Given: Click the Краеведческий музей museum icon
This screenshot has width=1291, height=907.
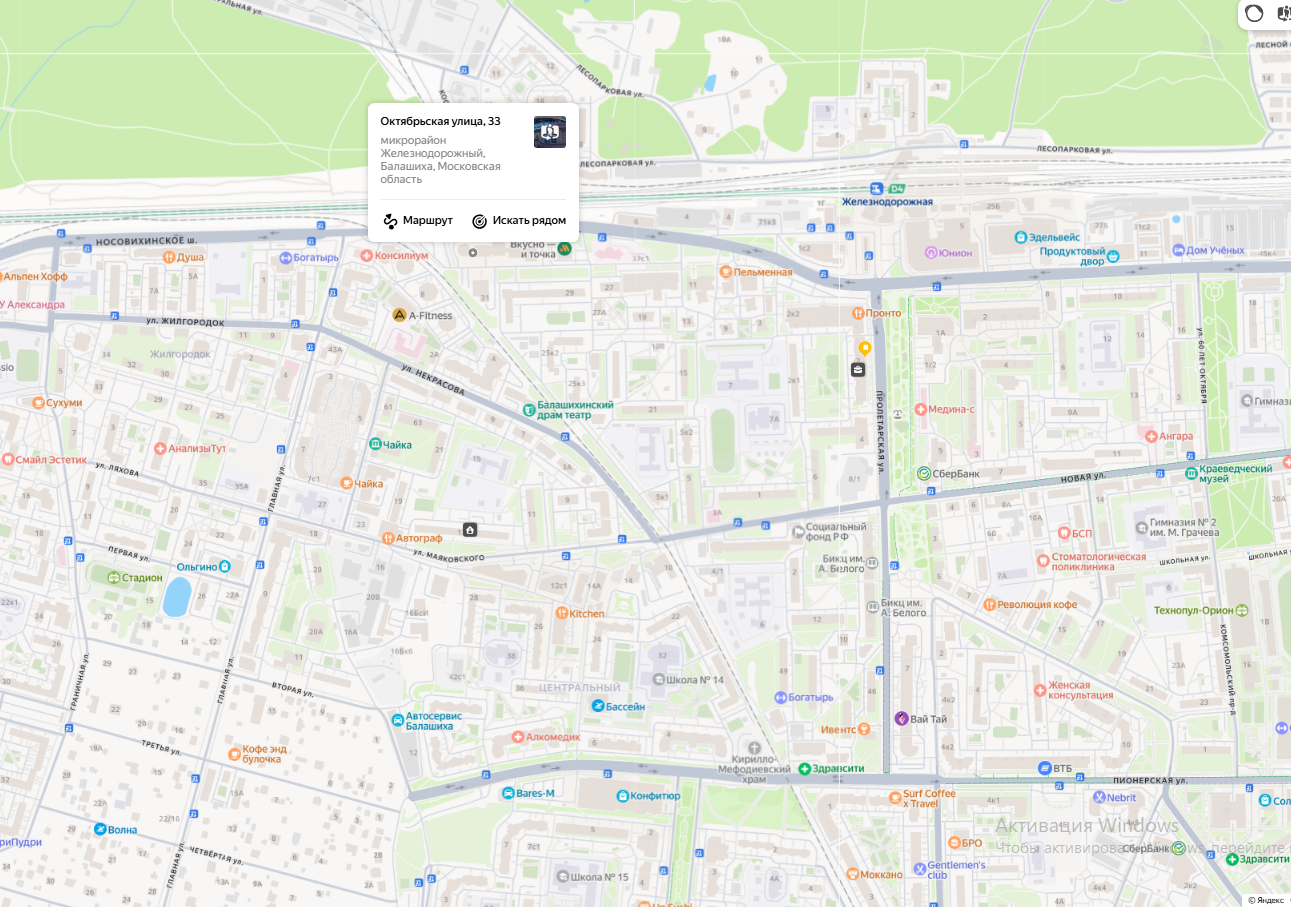Looking at the screenshot, I should 1191,473.
